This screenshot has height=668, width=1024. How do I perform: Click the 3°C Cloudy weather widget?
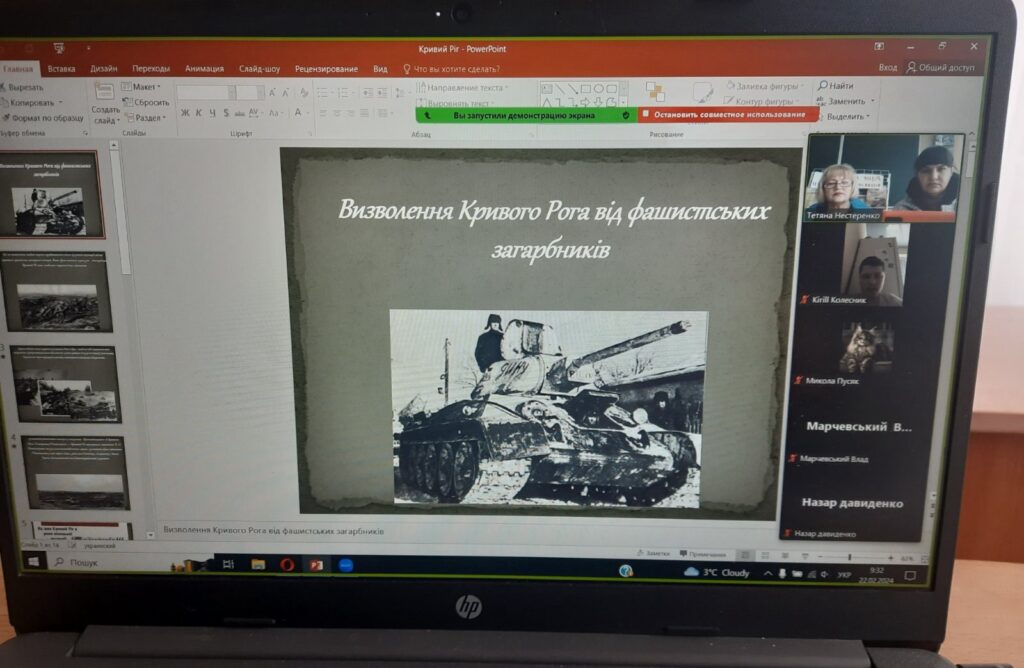tap(716, 573)
